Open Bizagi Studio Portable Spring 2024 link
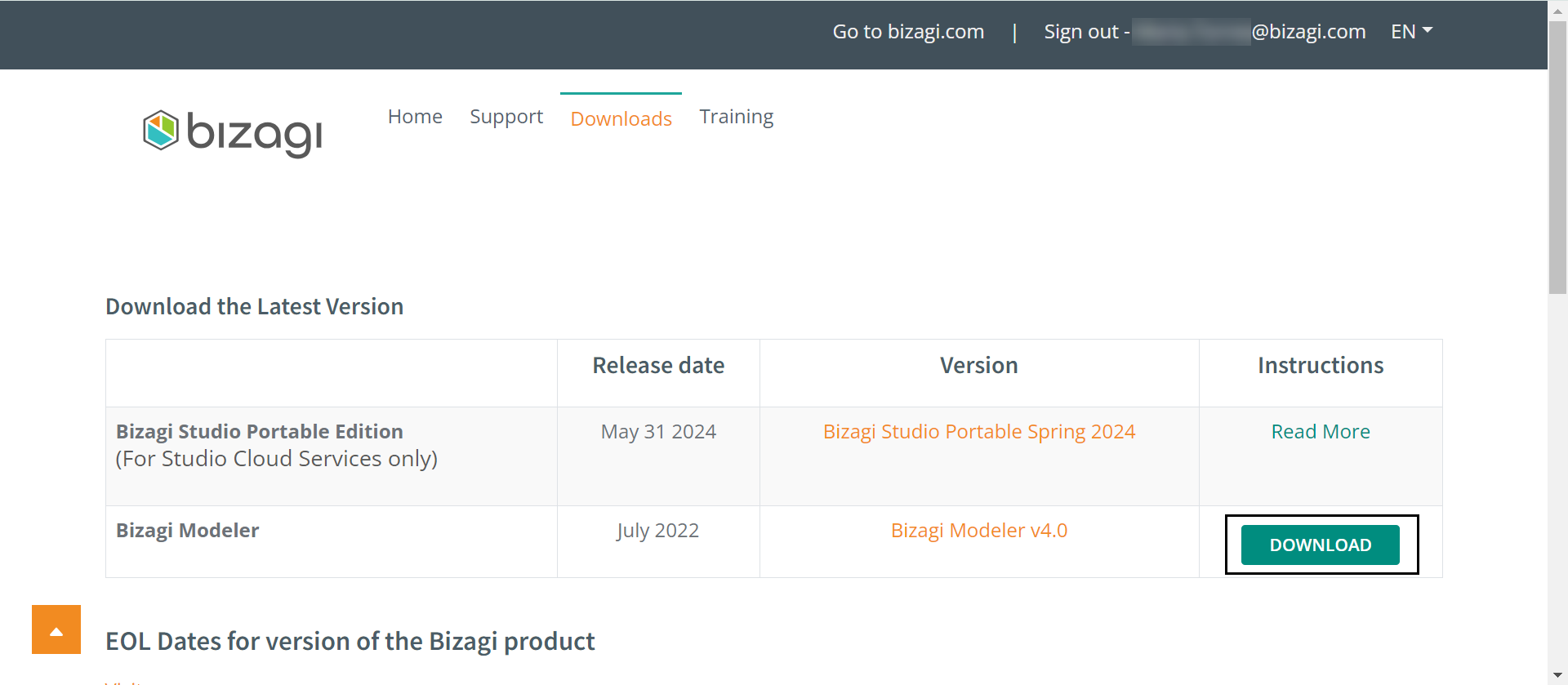The image size is (1568, 685). pyautogui.click(x=979, y=431)
